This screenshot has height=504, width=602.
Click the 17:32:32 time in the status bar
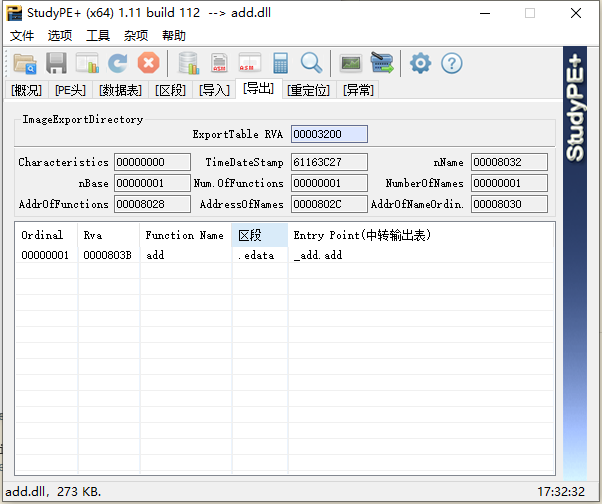pyautogui.click(x=561, y=491)
